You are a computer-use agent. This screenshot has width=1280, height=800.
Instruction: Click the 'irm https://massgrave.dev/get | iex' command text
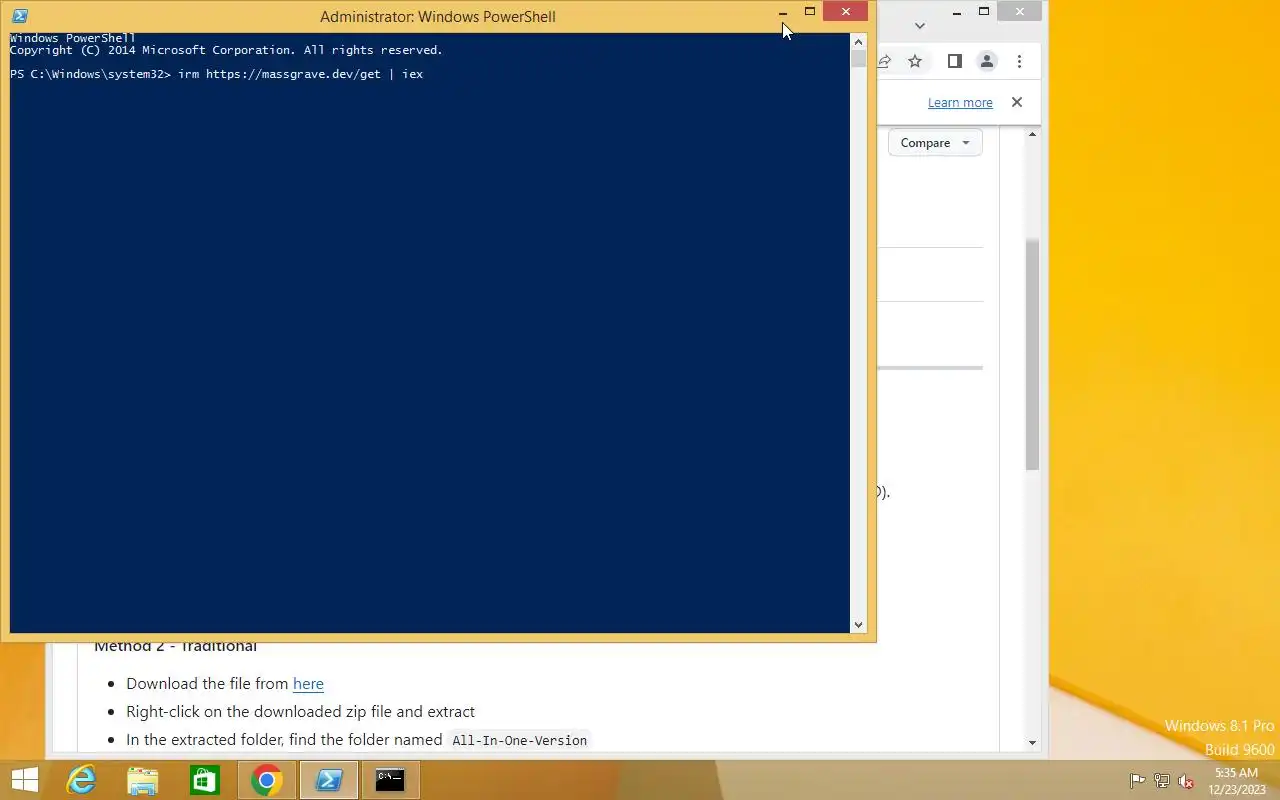coord(300,74)
